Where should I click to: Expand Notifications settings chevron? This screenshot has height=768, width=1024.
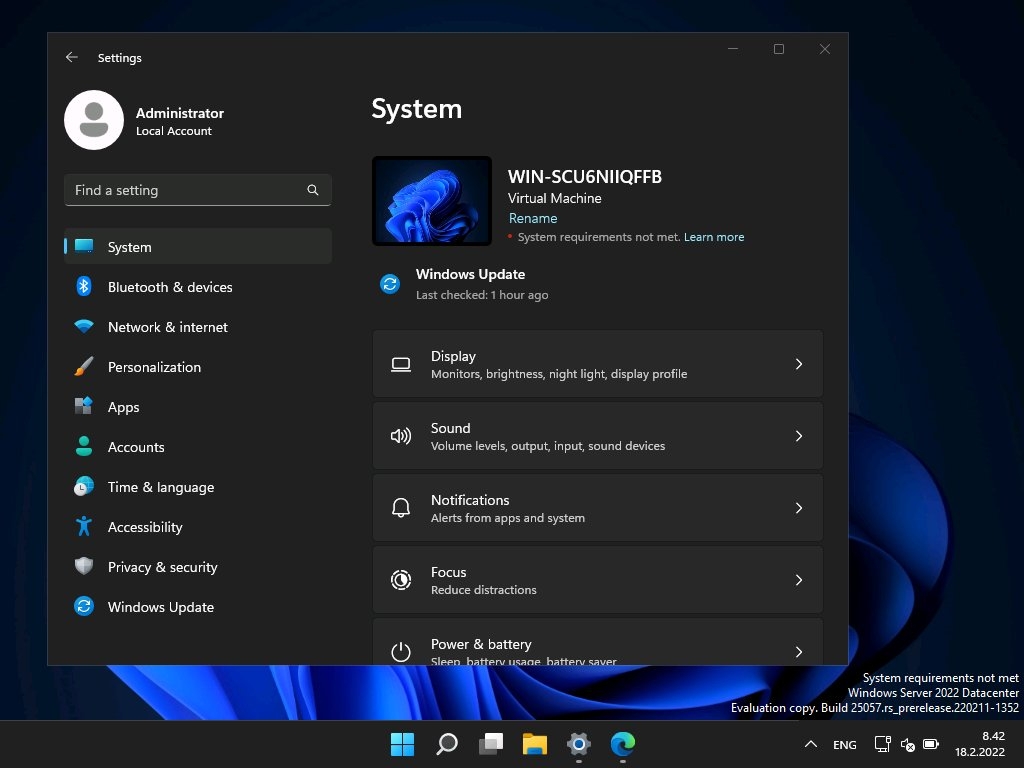[799, 507]
